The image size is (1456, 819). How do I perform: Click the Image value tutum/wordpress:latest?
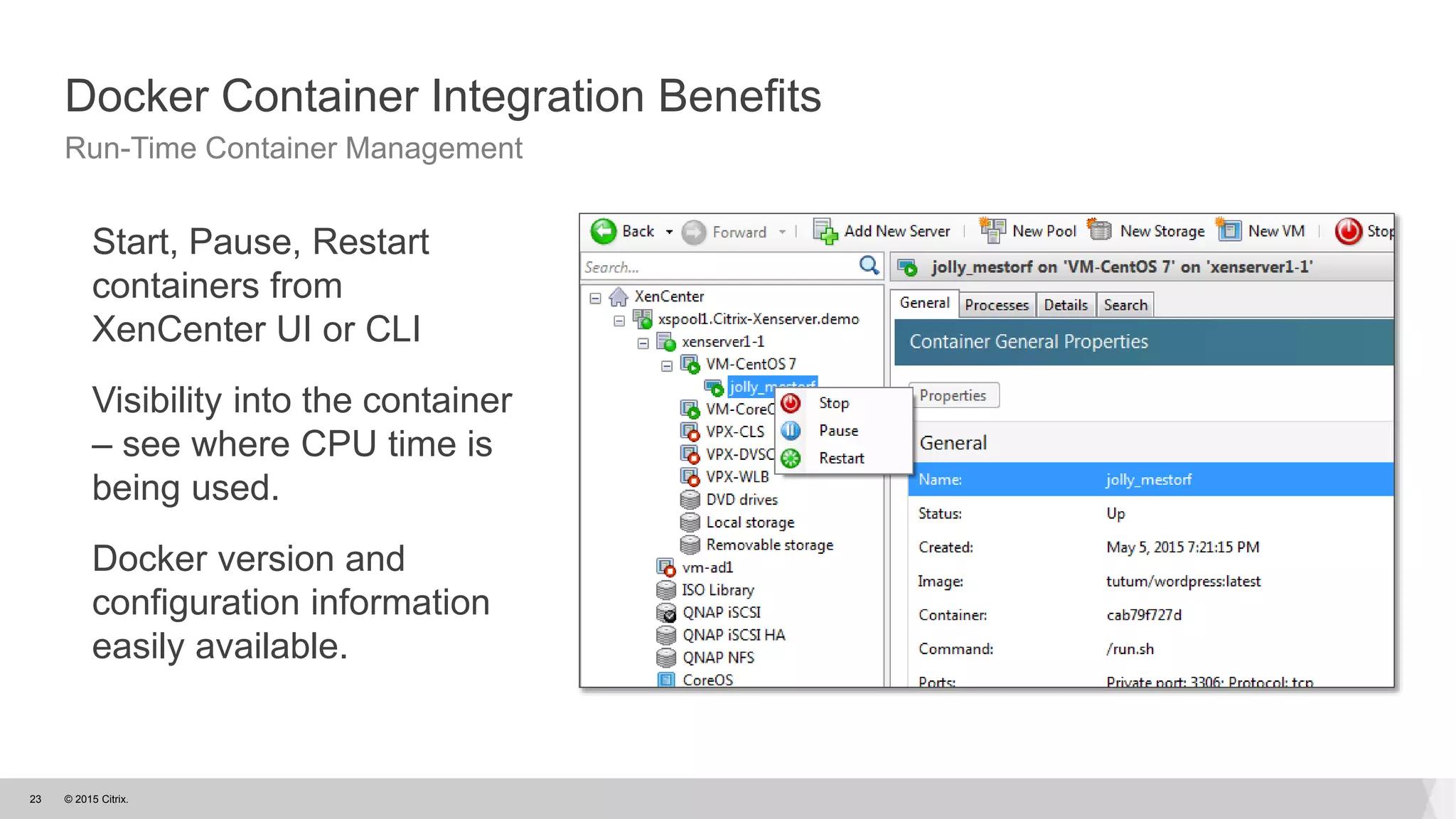pyautogui.click(x=1183, y=582)
